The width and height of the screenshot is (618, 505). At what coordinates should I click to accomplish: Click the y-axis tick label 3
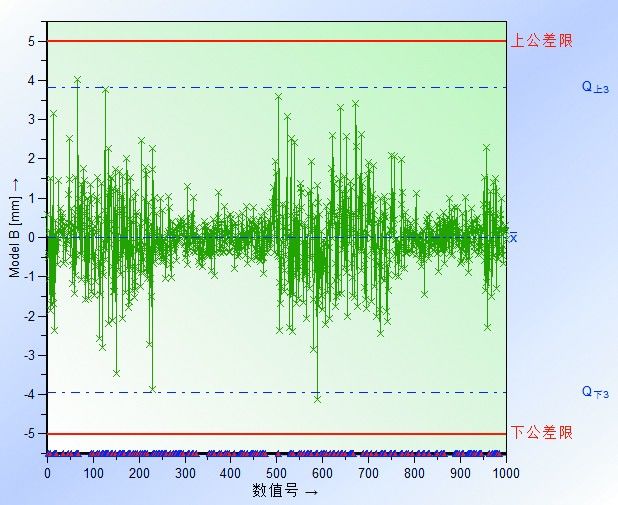33,119
